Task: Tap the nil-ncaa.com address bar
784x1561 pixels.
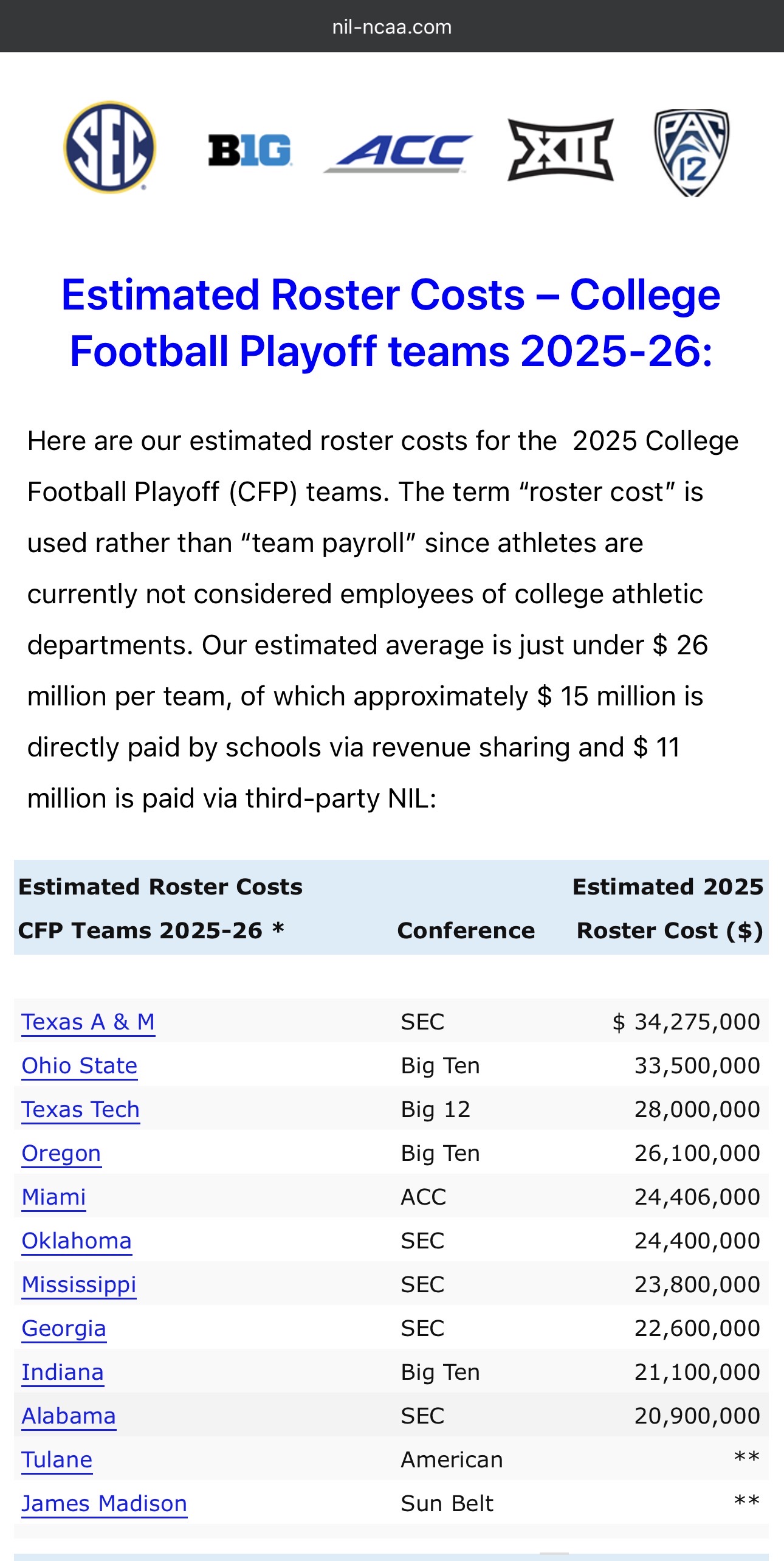Action: [x=392, y=27]
